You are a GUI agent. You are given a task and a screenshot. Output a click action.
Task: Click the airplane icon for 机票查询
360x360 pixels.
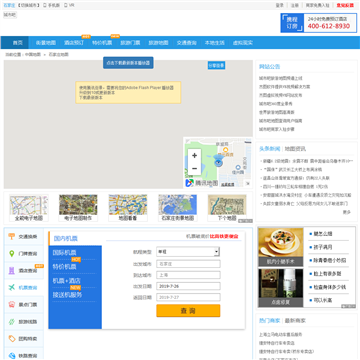click(x=12, y=287)
